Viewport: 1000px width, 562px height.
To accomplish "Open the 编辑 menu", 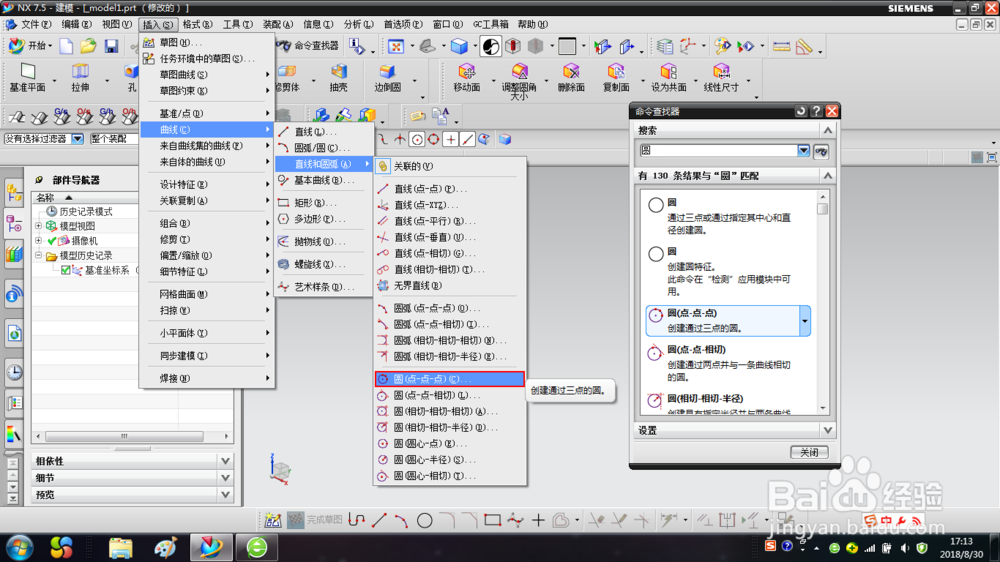I will [x=77, y=24].
